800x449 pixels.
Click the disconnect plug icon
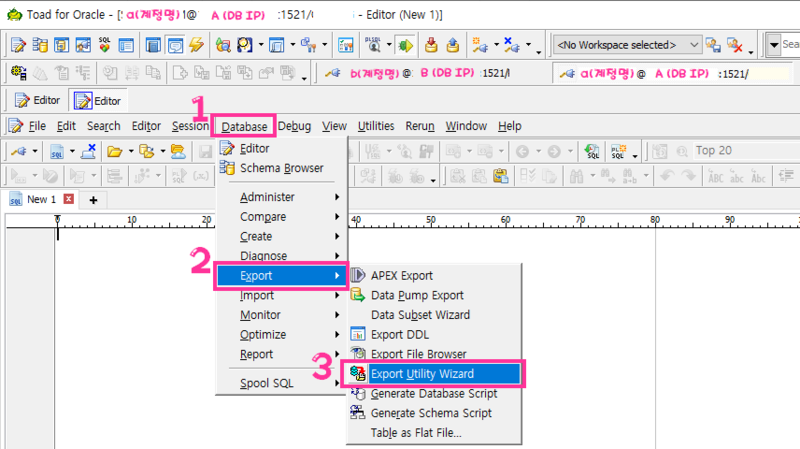click(x=511, y=45)
